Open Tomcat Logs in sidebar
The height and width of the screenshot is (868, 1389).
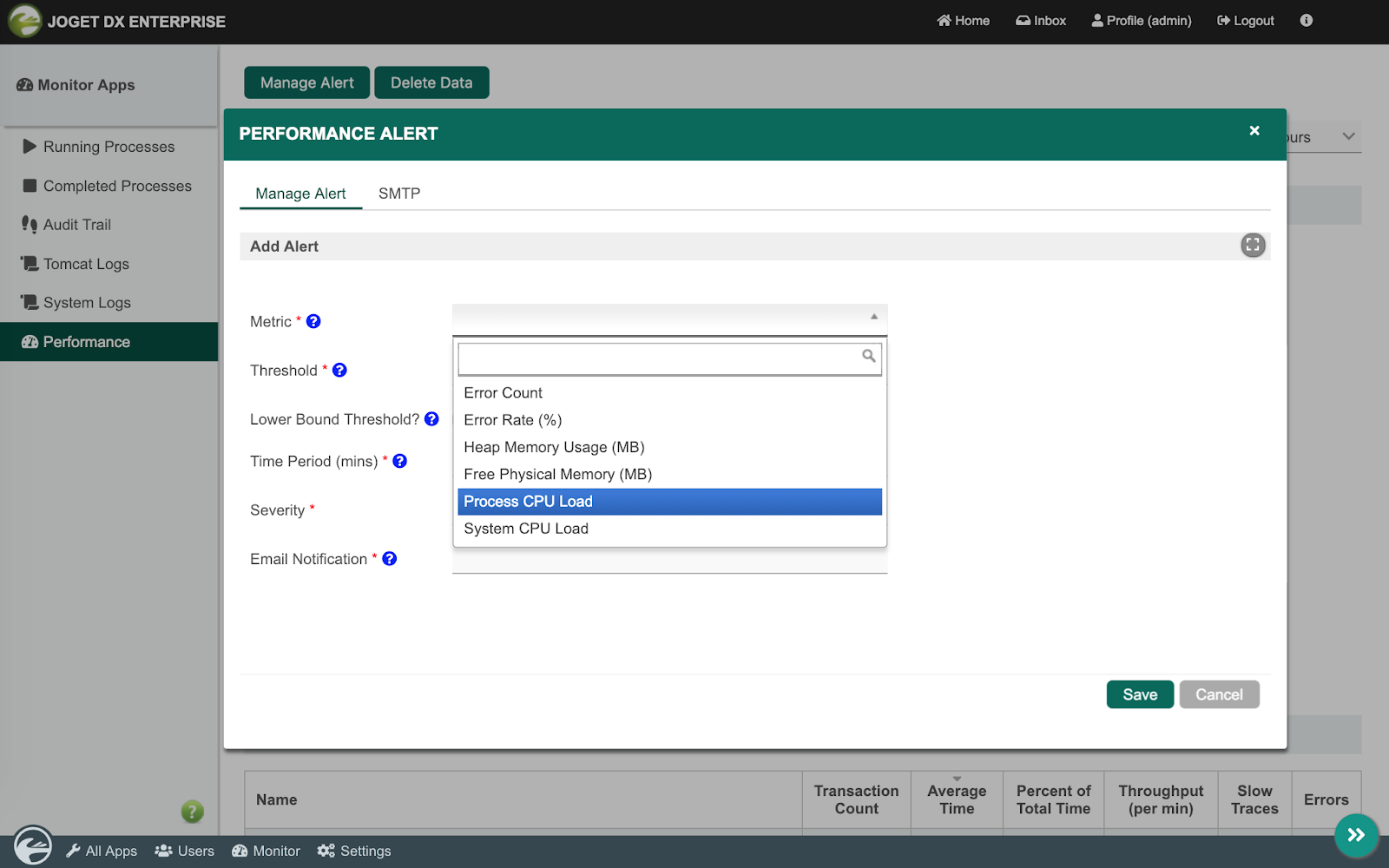pyautogui.click(x=109, y=264)
